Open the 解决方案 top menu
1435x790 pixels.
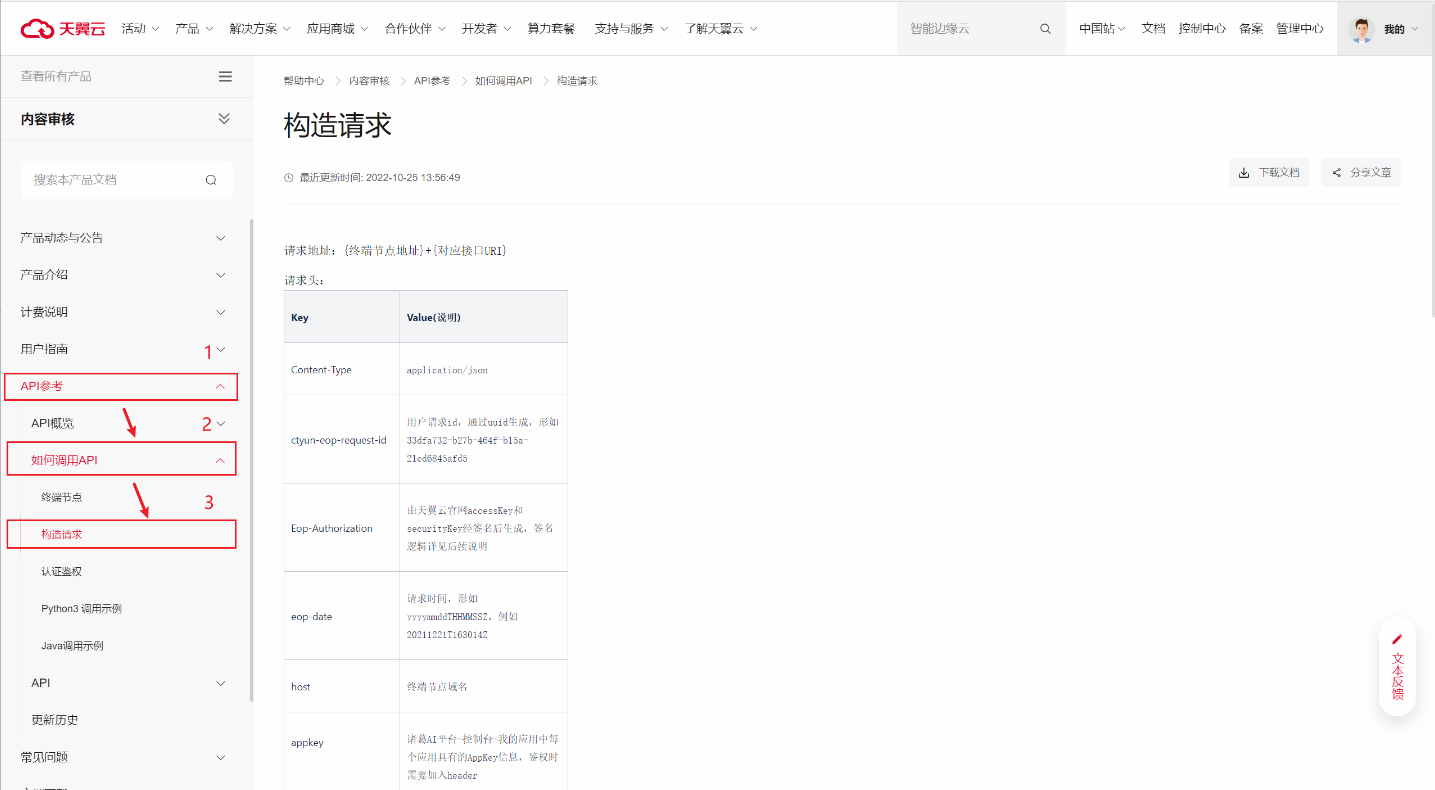(x=258, y=29)
